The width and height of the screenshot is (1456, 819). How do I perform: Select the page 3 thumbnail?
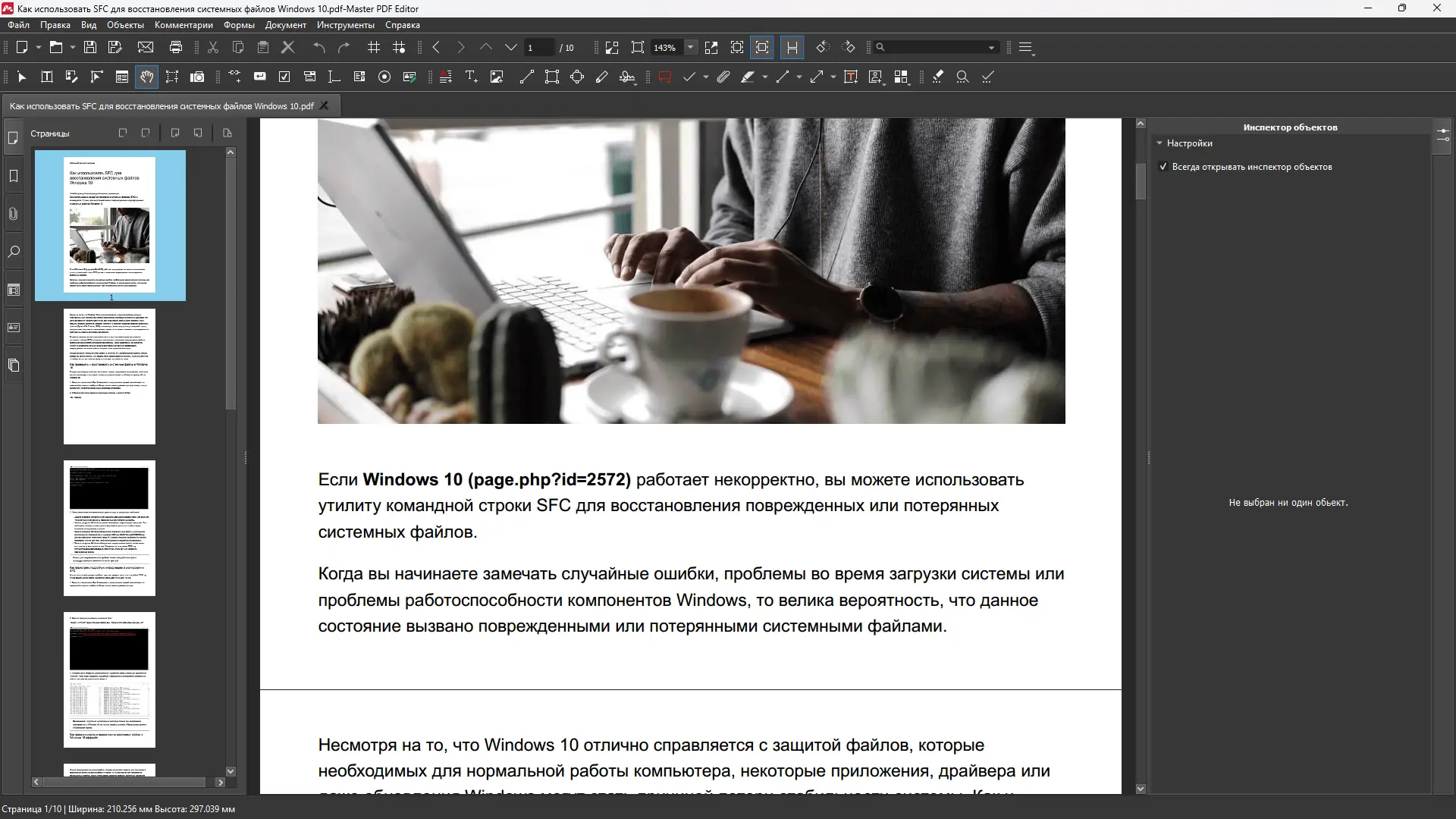pos(109,529)
